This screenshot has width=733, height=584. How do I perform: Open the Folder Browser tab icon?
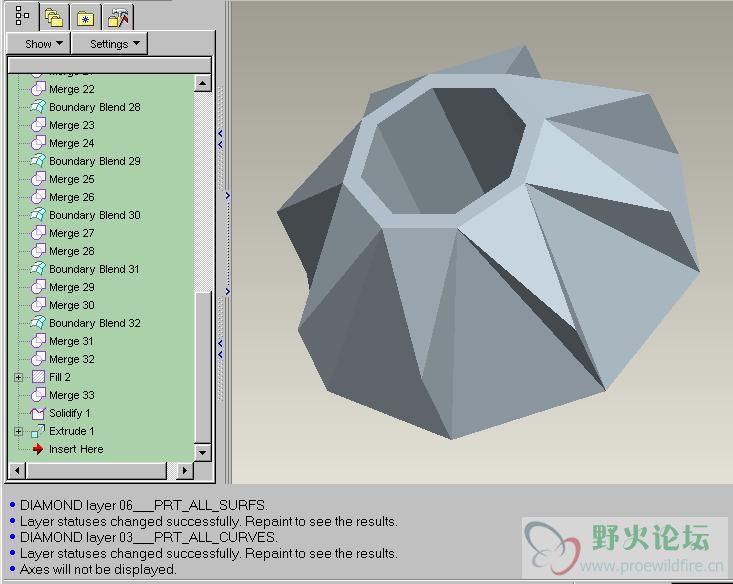[x=54, y=18]
